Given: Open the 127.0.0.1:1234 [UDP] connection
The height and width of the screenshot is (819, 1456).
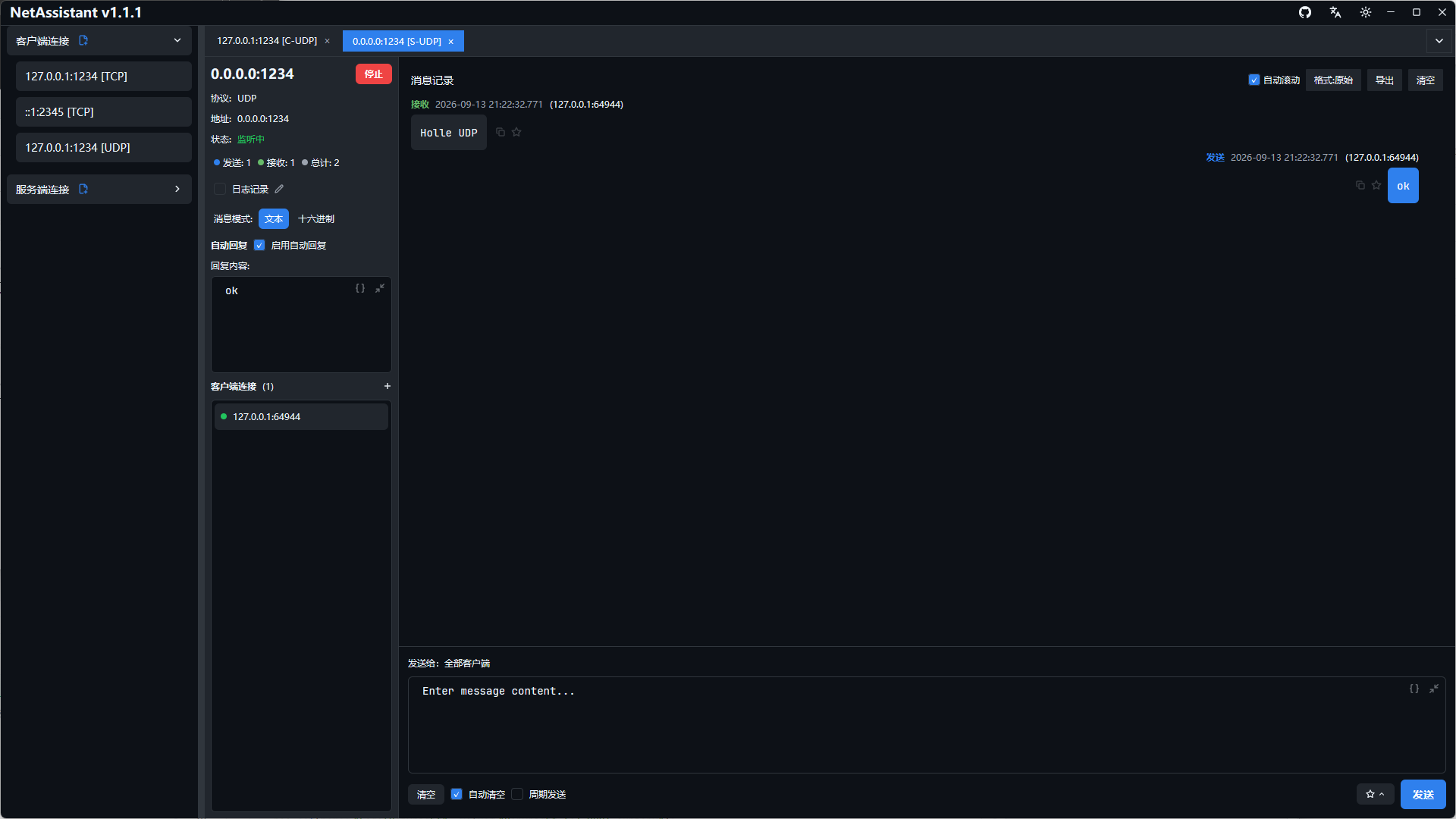Looking at the screenshot, I should (x=104, y=147).
